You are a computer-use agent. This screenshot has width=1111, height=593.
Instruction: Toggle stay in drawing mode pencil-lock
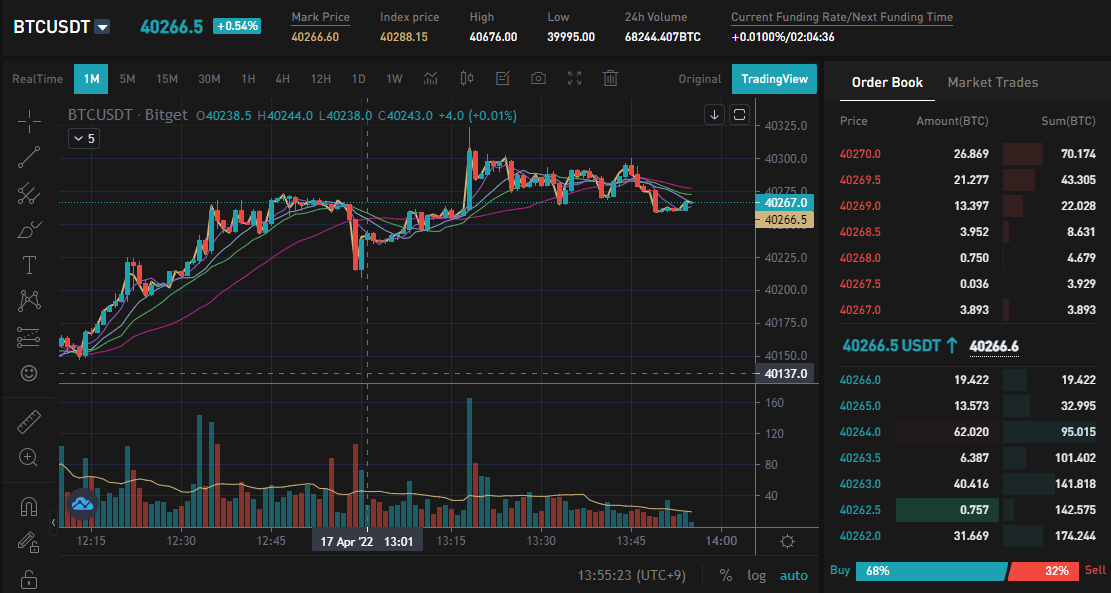pos(29,542)
